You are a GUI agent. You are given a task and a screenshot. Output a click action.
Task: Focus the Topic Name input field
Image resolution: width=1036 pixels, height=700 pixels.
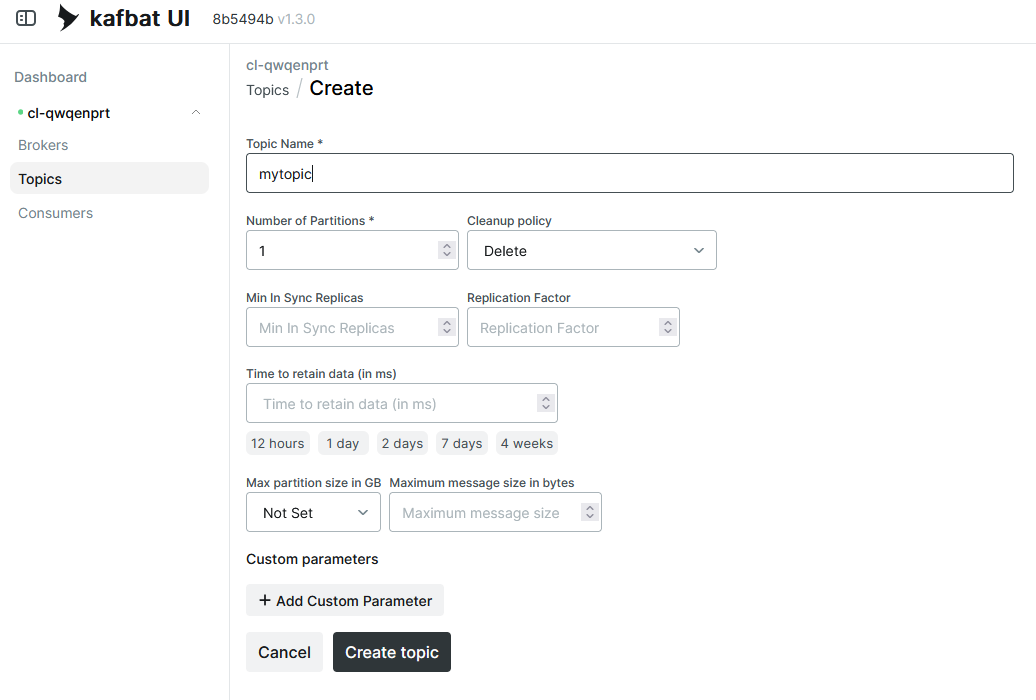pos(629,172)
